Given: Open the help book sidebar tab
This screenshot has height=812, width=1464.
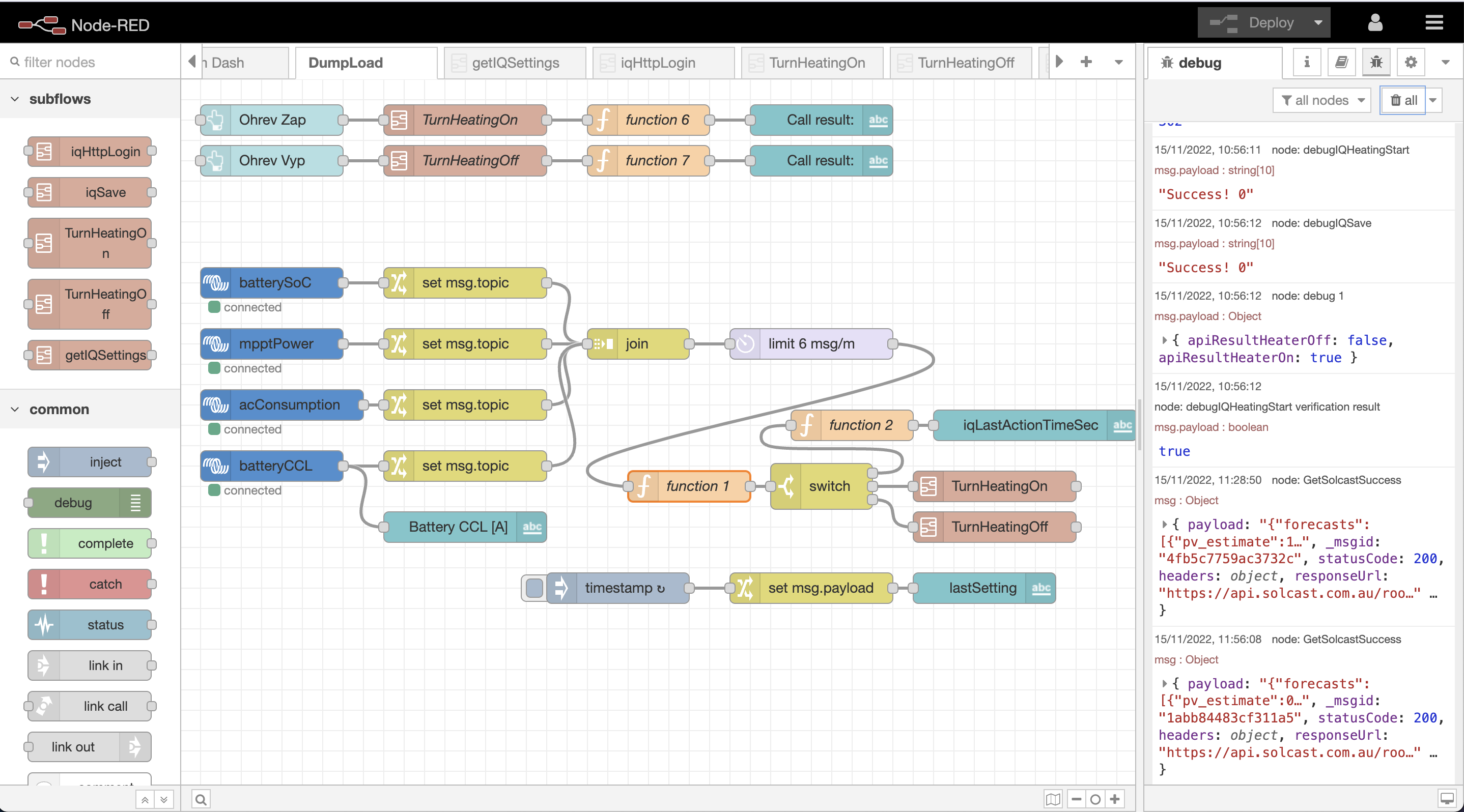Looking at the screenshot, I should tap(1341, 62).
